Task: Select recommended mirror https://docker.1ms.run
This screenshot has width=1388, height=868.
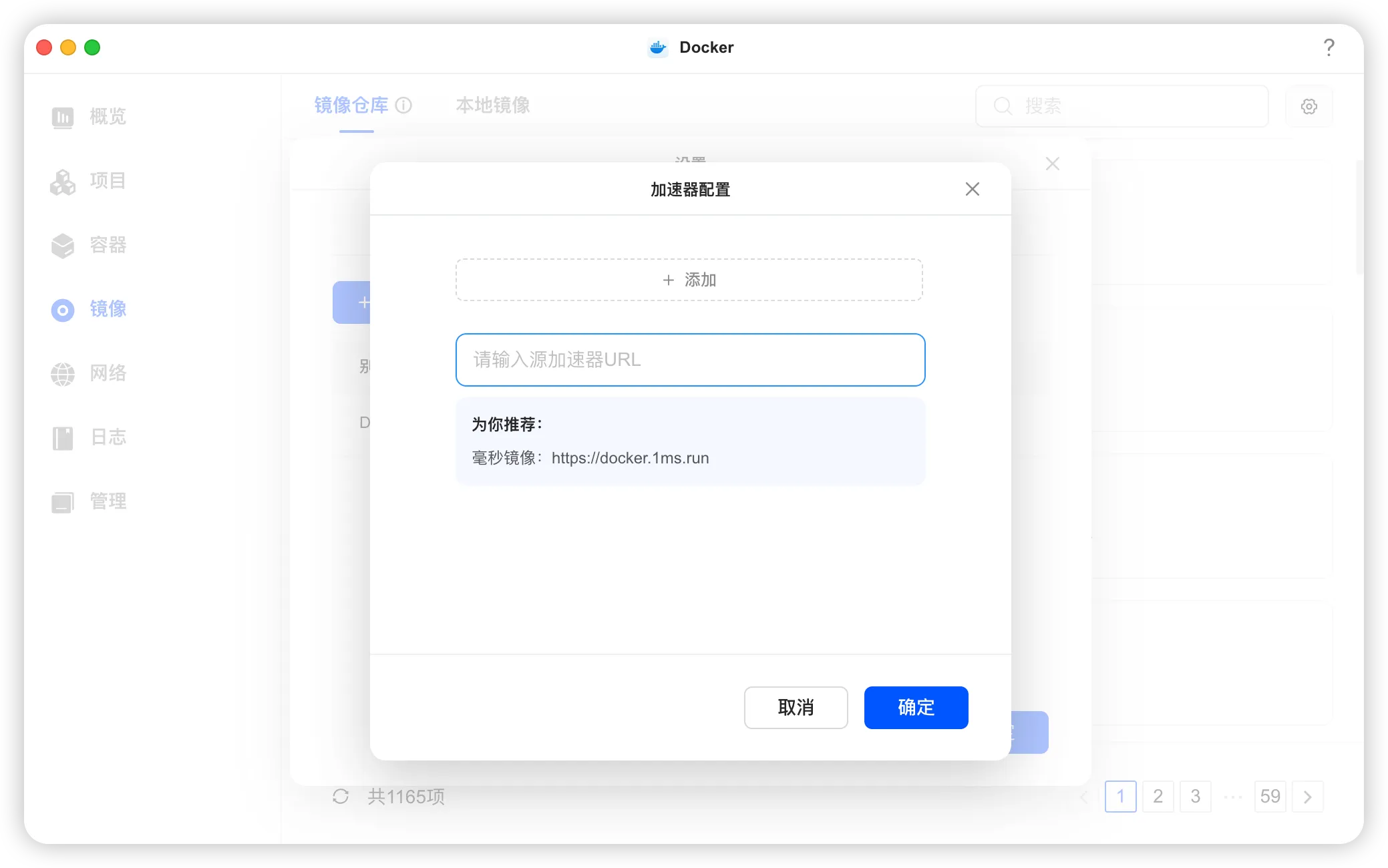Action: [x=631, y=458]
